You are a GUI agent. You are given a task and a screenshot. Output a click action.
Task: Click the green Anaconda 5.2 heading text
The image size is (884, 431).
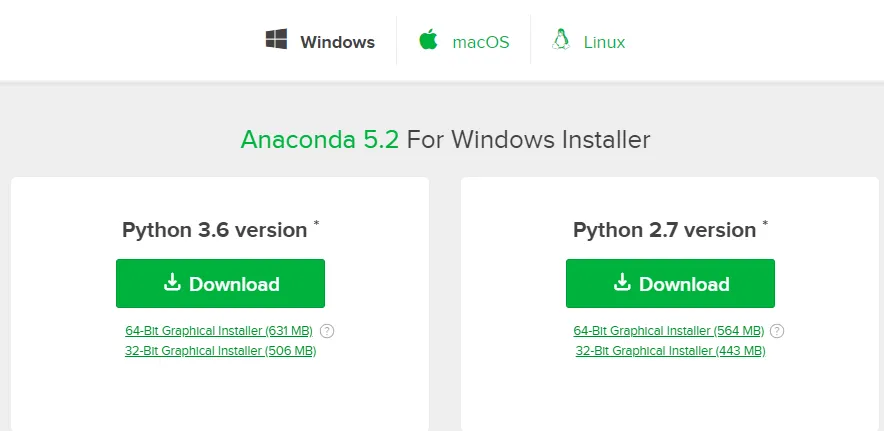point(320,139)
